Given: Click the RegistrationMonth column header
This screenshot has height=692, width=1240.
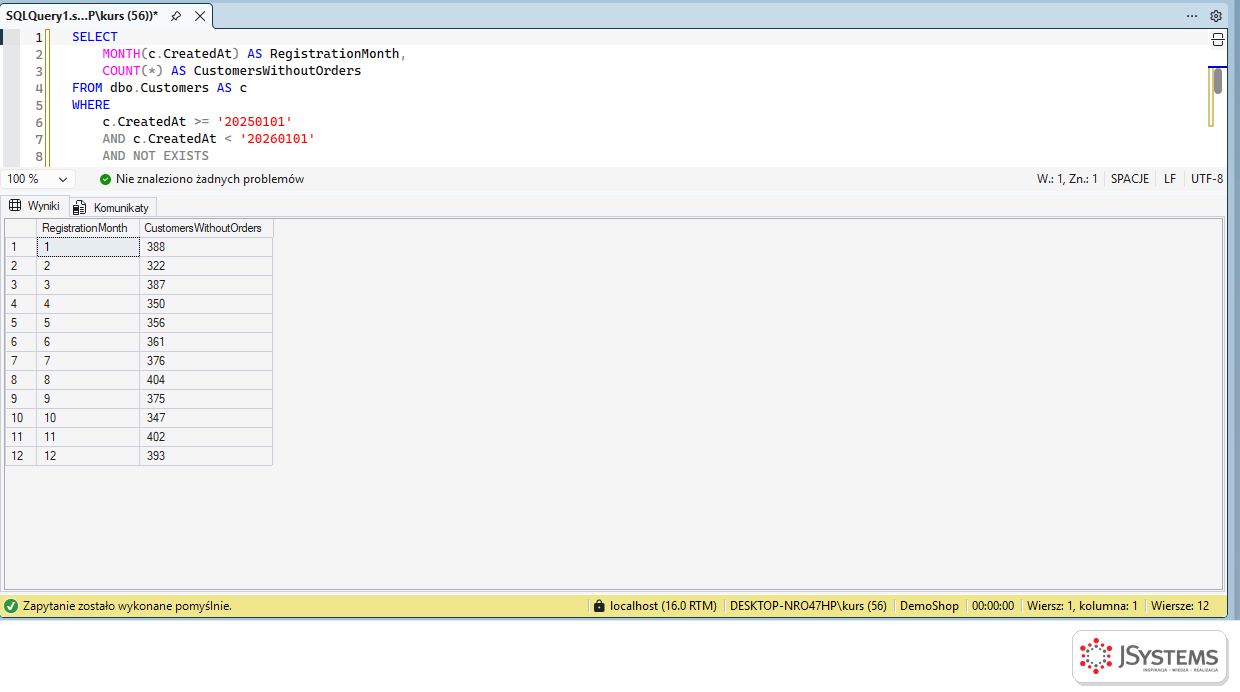Looking at the screenshot, I should pyautogui.click(x=88, y=228).
